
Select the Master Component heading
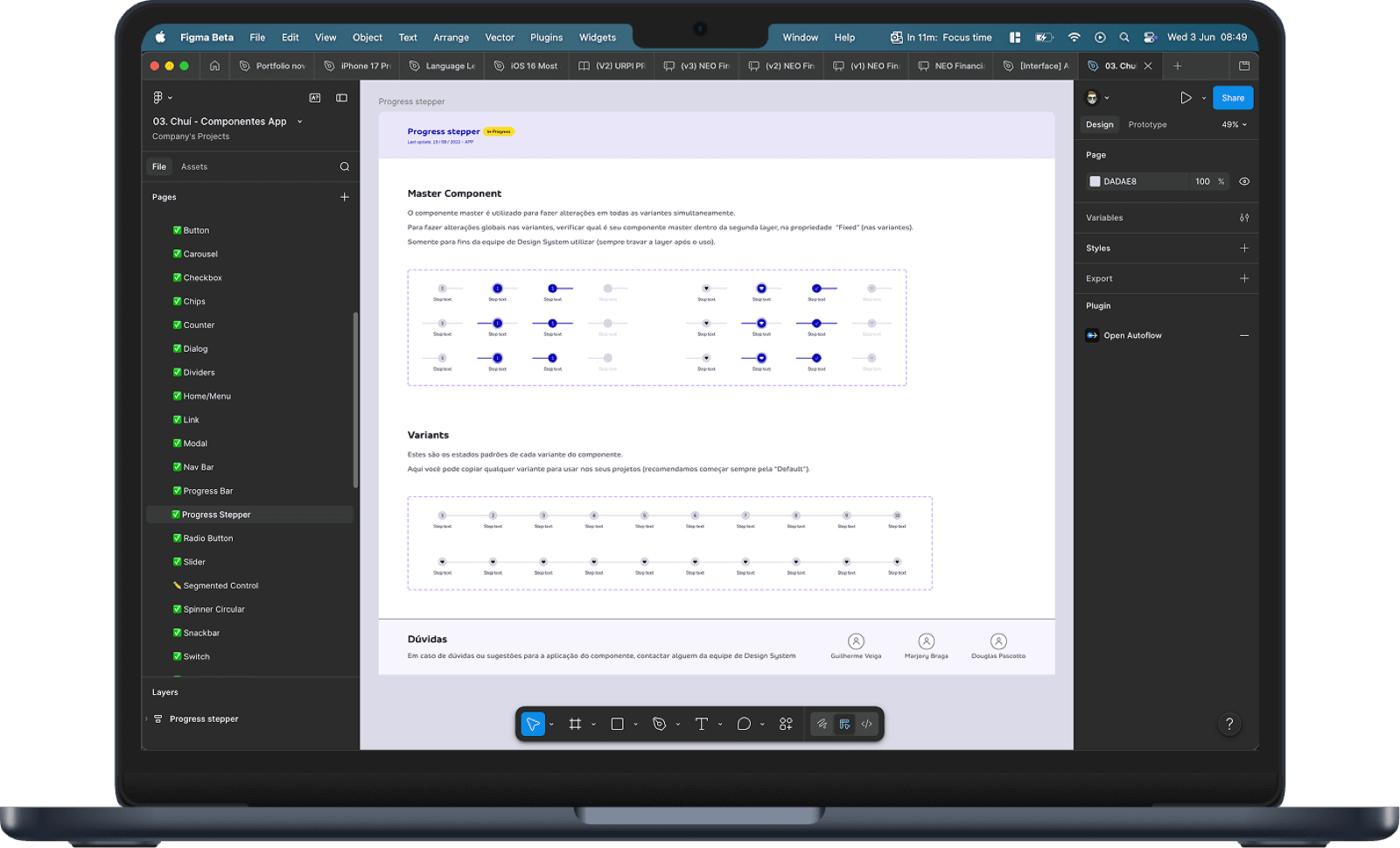pyautogui.click(x=454, y=193)
